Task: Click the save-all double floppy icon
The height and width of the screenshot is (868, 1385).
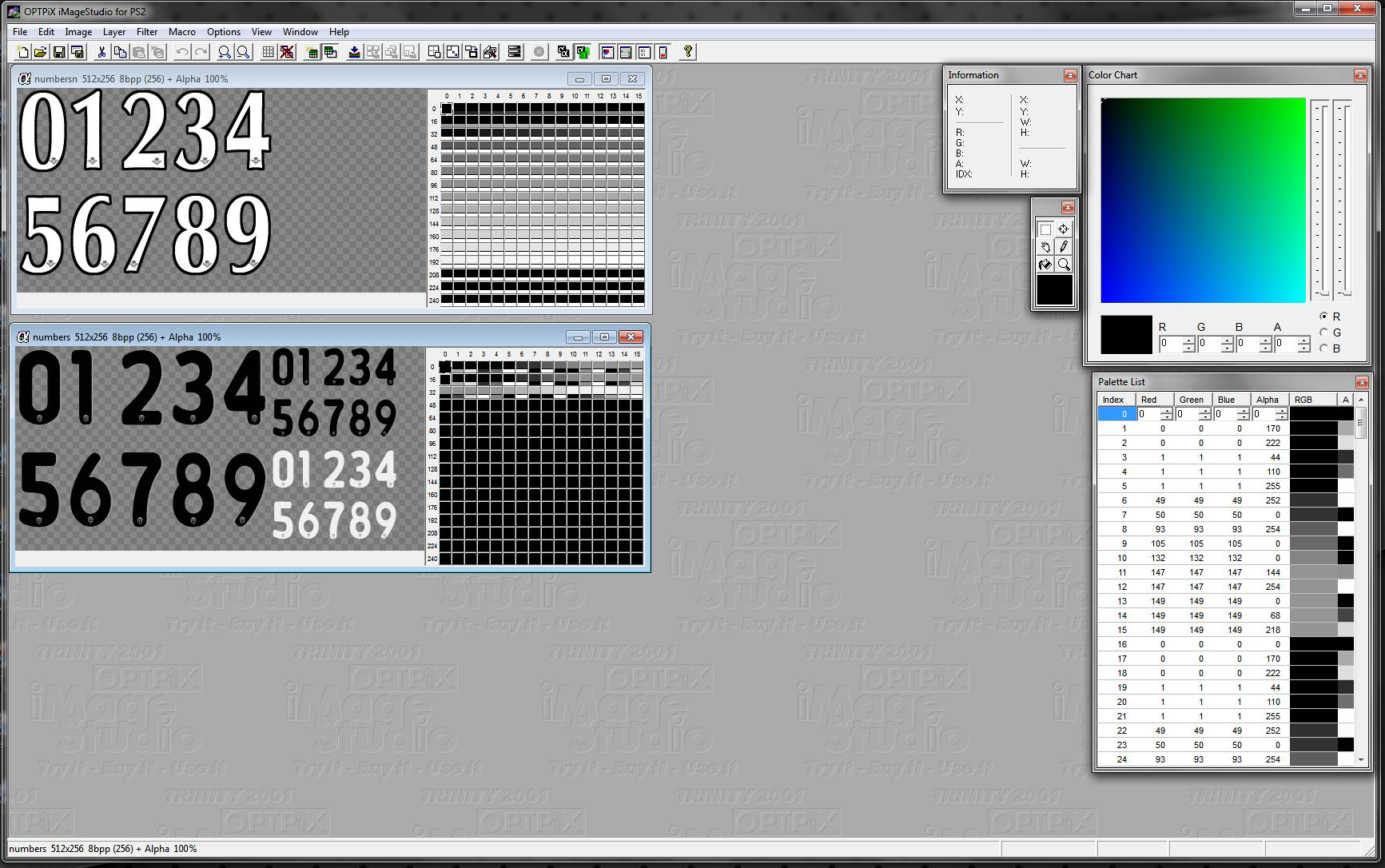Action: pyautogui.click(x=78, y=52)
